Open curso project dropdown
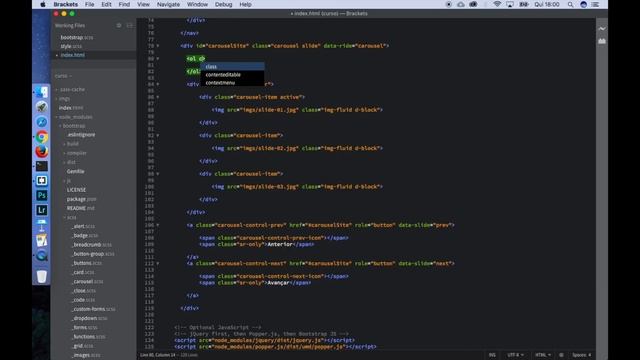The image size is (640, 360). pyautogui.click(x=63, y=76)
